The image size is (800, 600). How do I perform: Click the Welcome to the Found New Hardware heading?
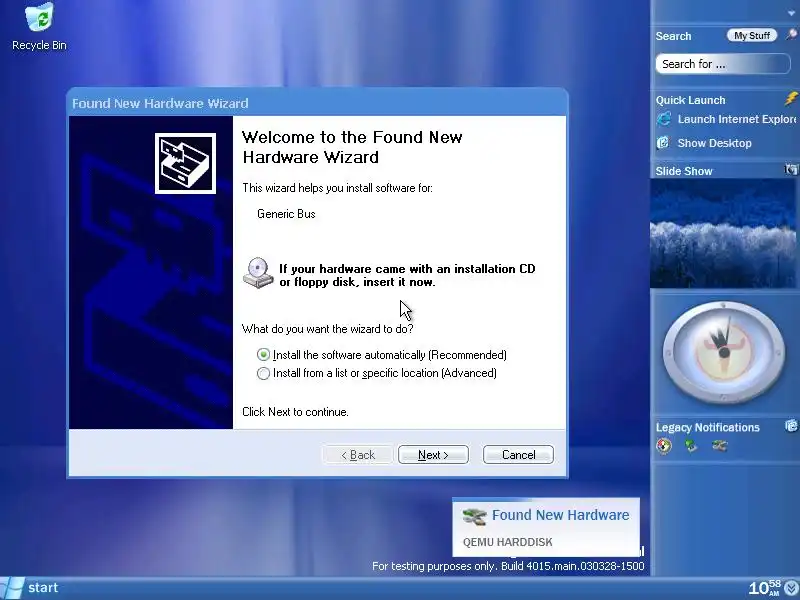(x=352, y=147)
